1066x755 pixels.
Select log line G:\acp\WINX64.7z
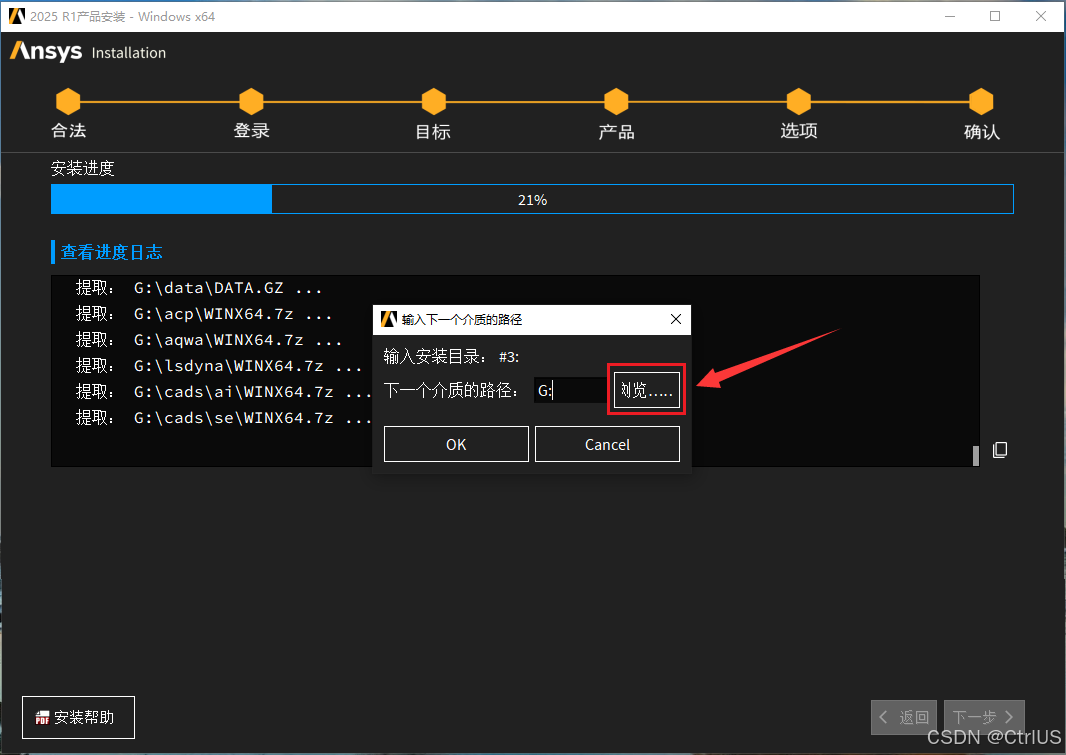pyautogui.click(x=204, y=314)
